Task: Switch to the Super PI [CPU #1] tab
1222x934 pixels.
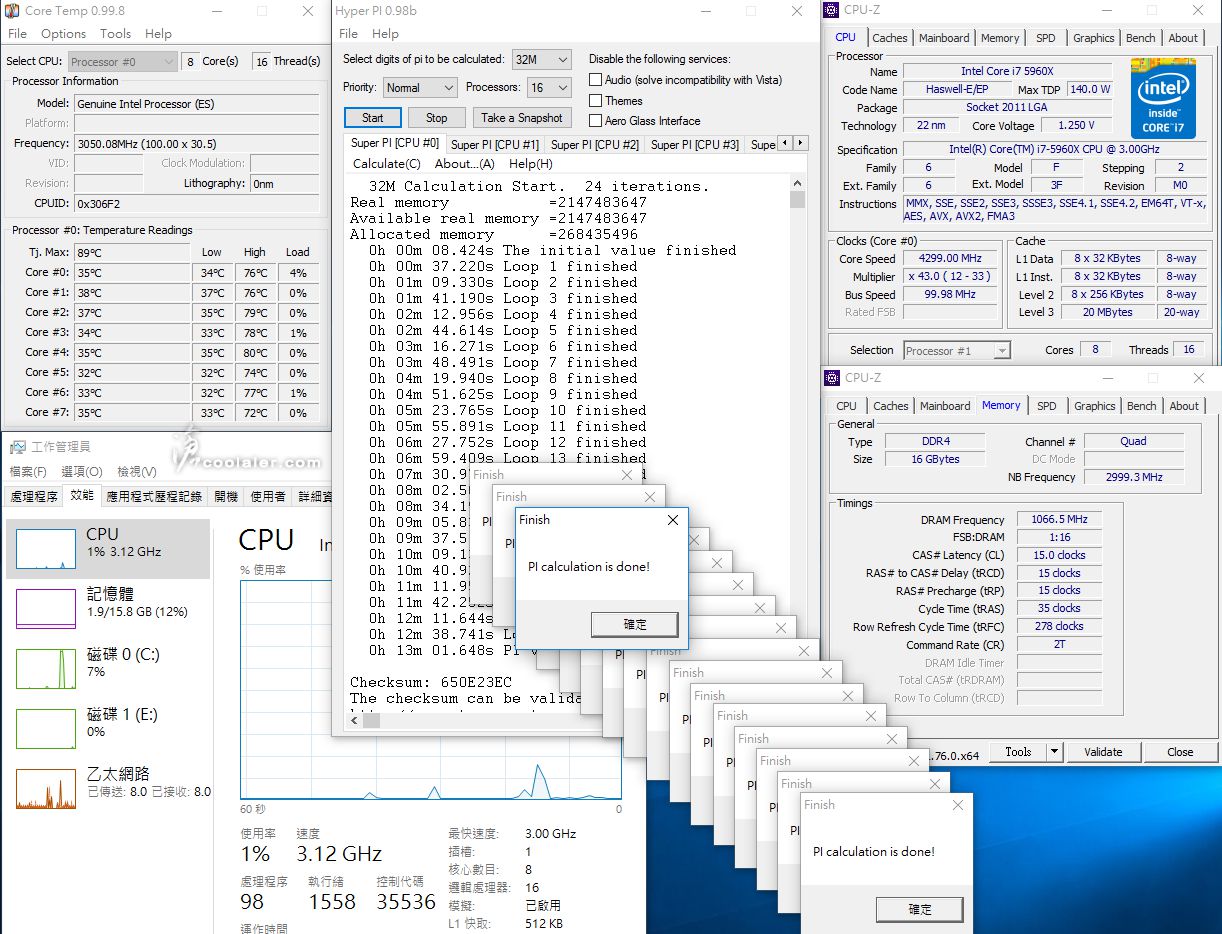Action: (495, 145)
